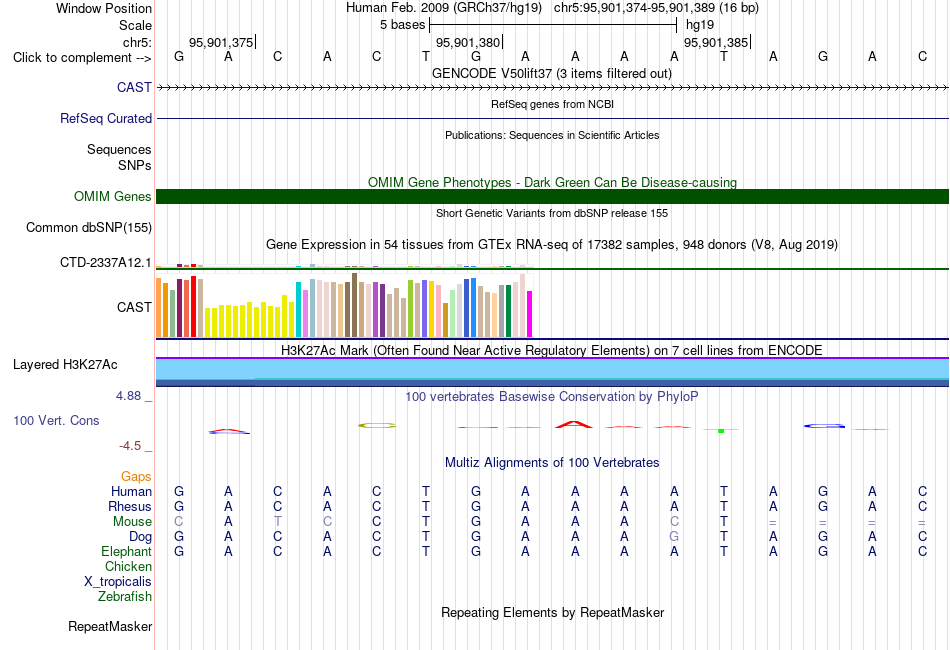
Task: Click the tall dark brown bar in CAST chart
Action: pos(354,305)
